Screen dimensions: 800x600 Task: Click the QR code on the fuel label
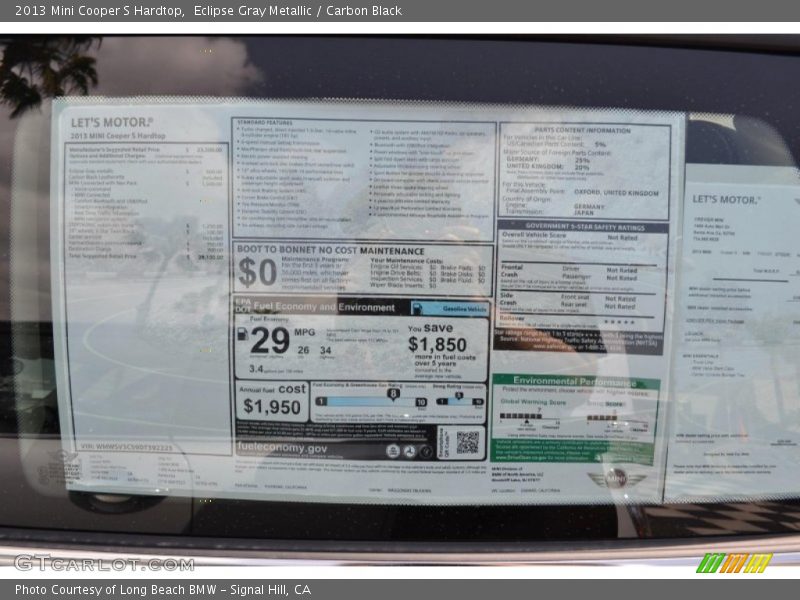[467, 442]
